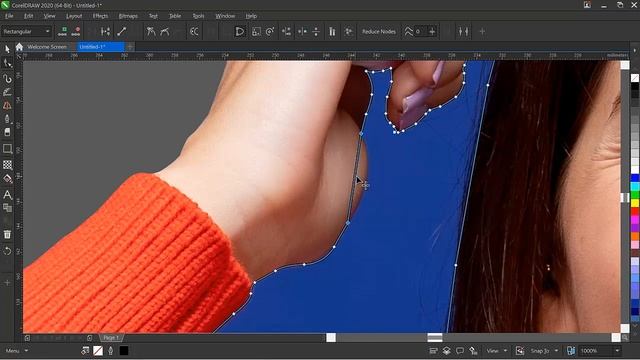Screen dimensions: 640x360
Task: Click the Align Nodes icon
Action: tap(286, 31)
